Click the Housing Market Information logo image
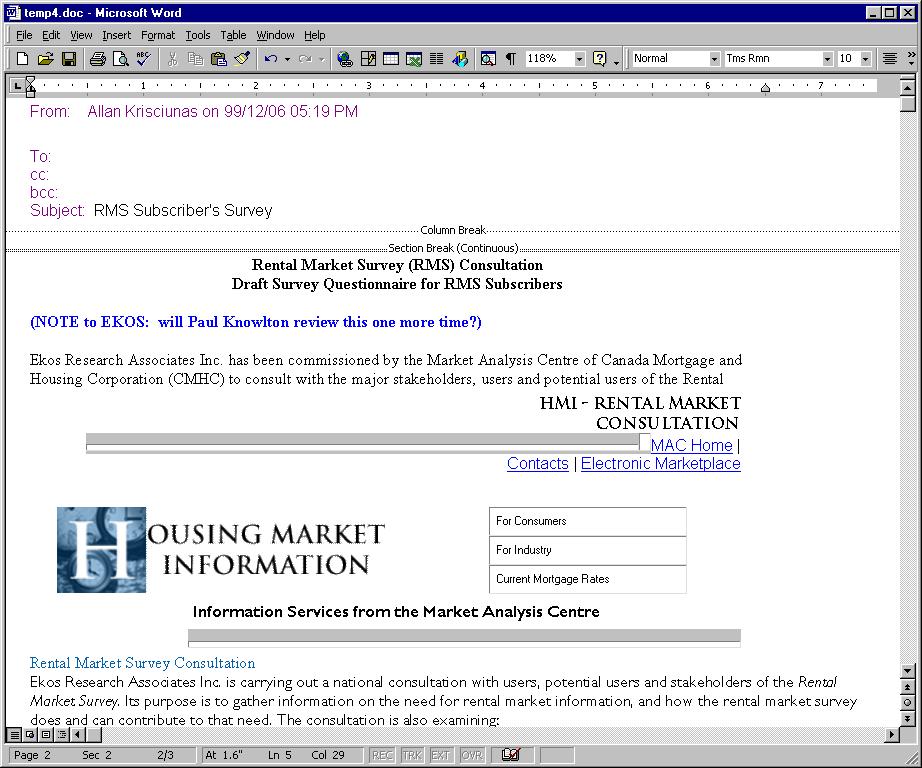The width and height of the screenshot is (922, 768). coord(221,550)
